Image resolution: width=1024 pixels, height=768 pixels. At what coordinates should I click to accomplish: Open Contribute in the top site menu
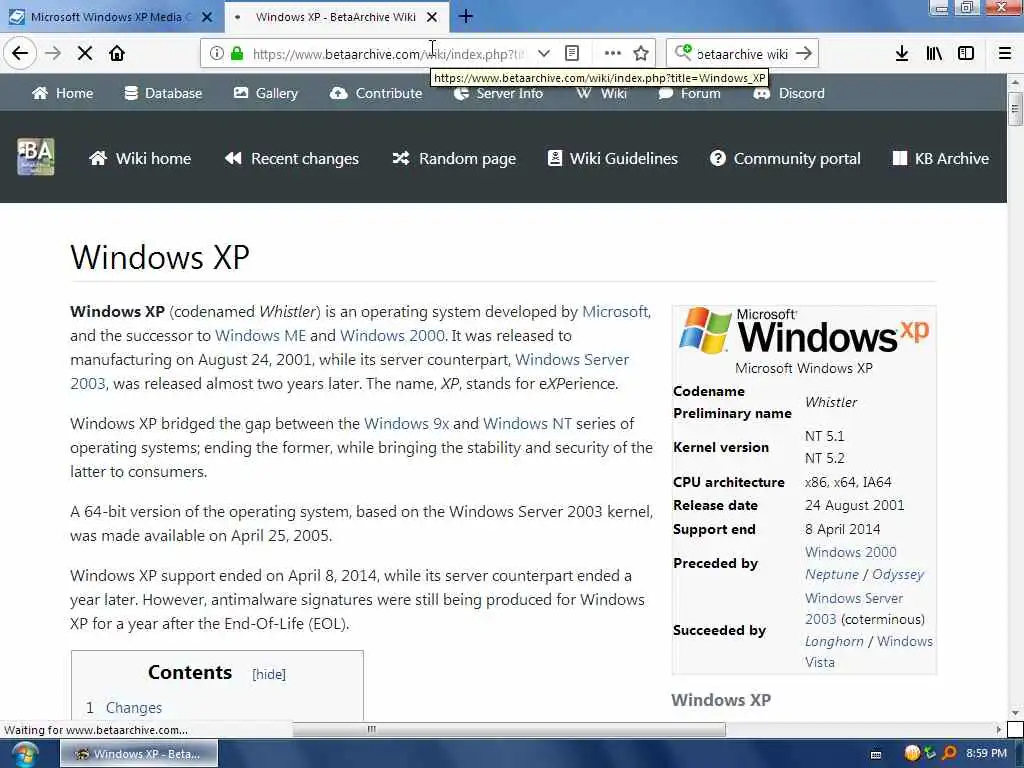pos(376,93)
